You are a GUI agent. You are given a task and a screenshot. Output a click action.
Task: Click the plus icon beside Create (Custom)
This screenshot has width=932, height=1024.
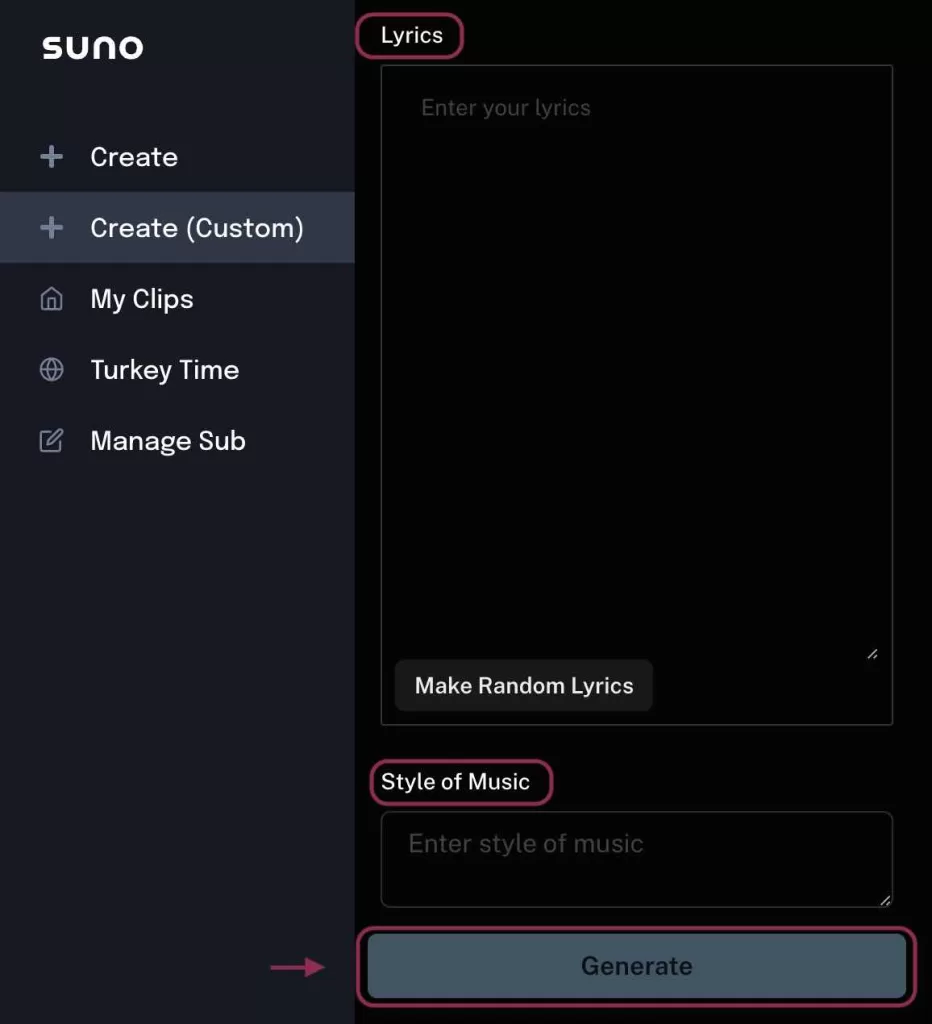click(52, 228)
